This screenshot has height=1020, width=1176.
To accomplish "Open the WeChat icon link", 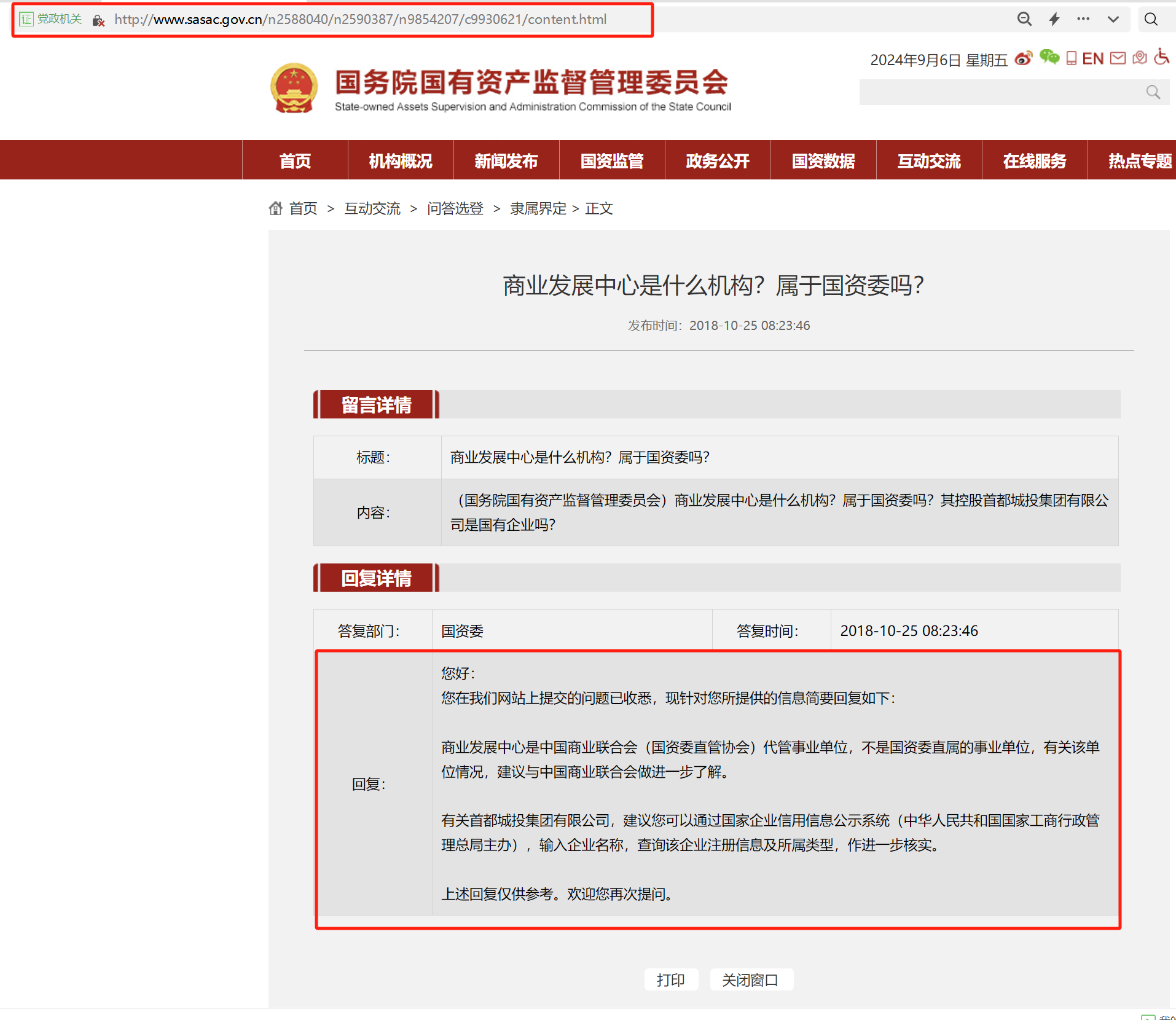I will click(x=1049, y=58).
